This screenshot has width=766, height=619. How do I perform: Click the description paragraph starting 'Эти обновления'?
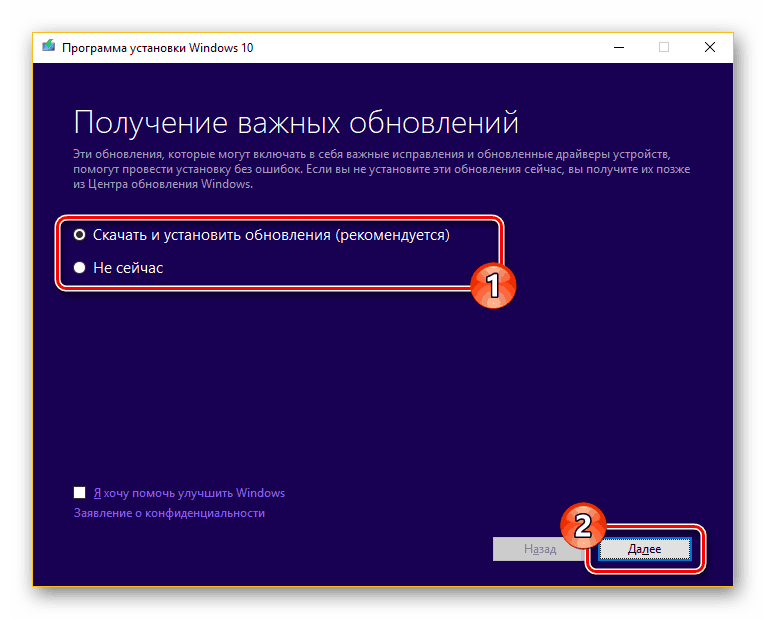click(382, 169)
